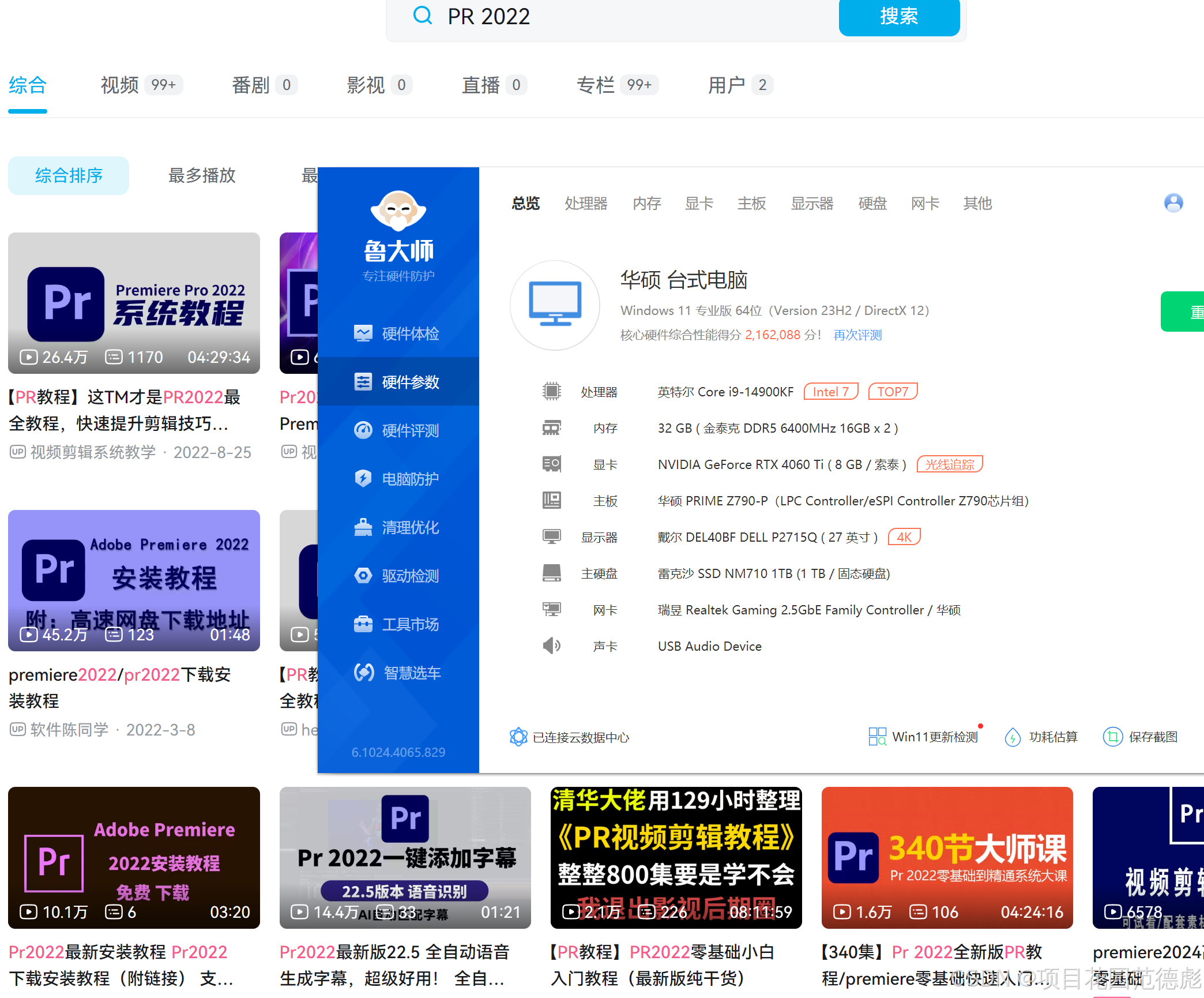Open 功耗估算 power estimate
The image size is (1204, 998).
click(x=1013, y=737)
